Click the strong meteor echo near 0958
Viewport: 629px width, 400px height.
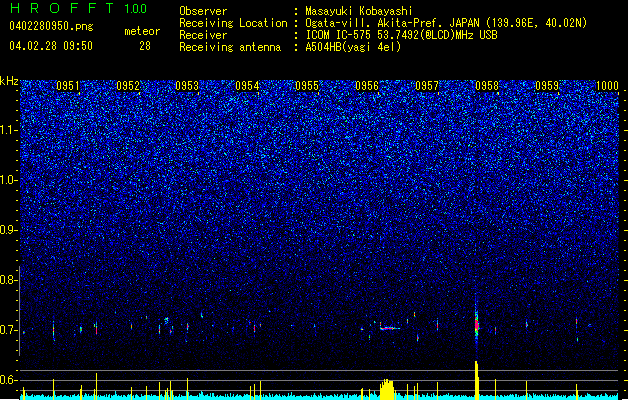coord(477,323)
